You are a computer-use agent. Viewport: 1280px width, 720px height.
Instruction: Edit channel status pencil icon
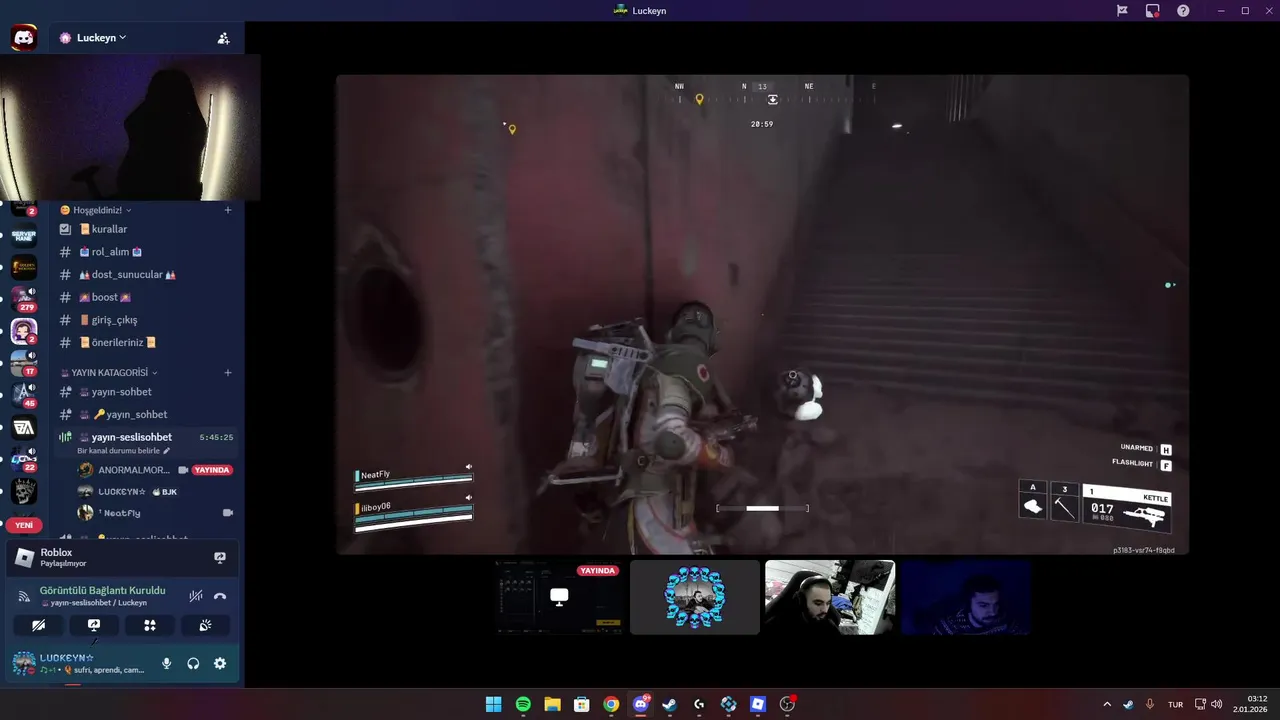[x=167, y=451]
